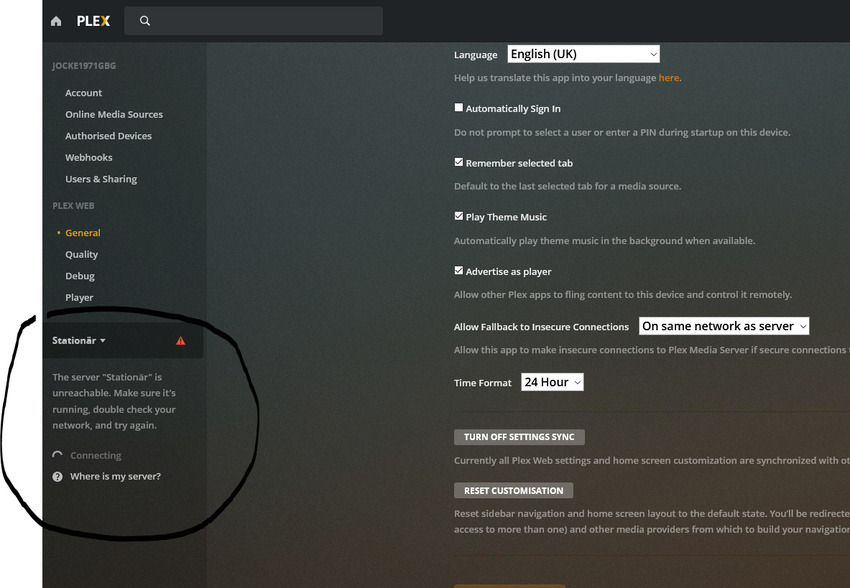Click 'Where is my server?' link

pos(115,476)
